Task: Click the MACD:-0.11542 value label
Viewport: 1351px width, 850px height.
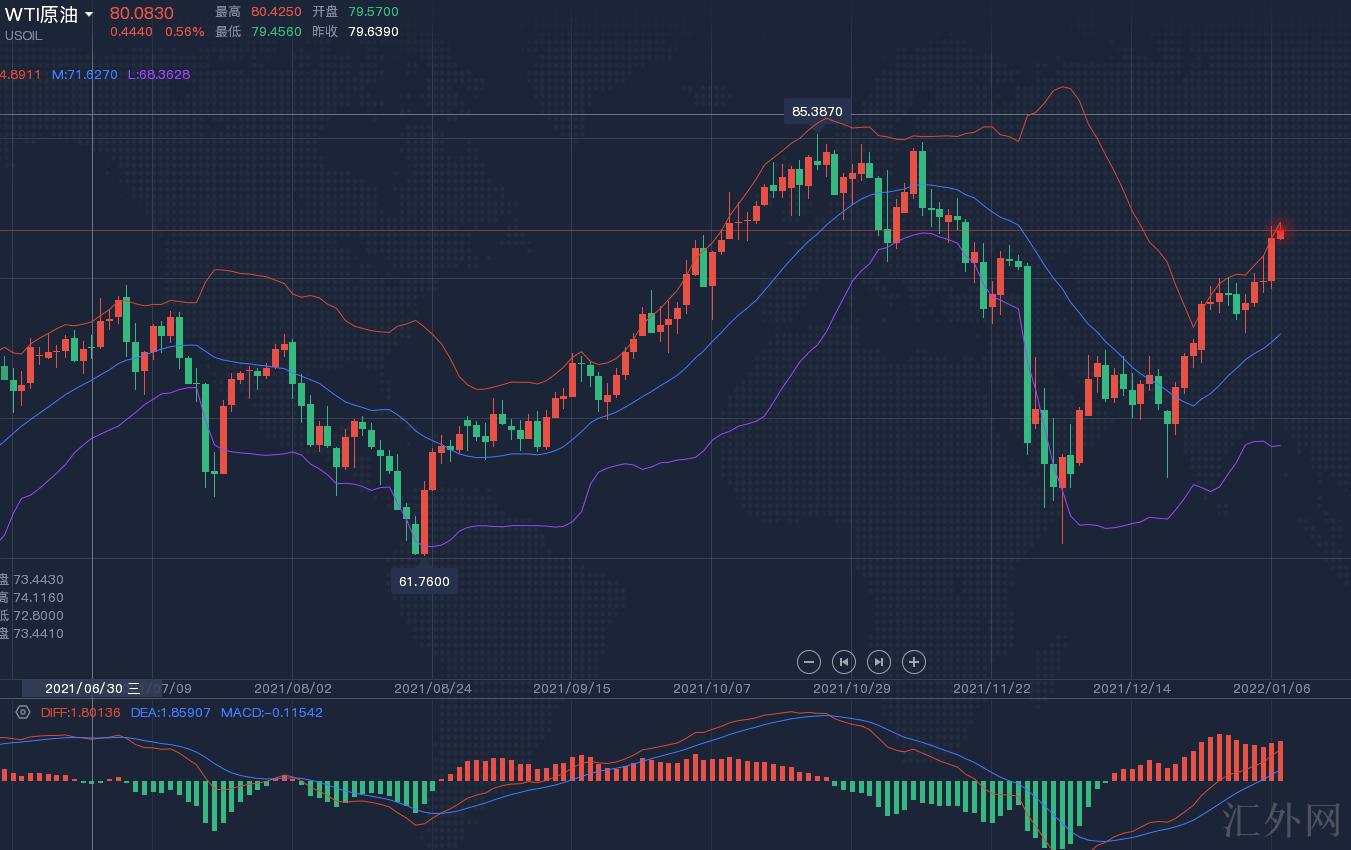Action: [272, 713]
